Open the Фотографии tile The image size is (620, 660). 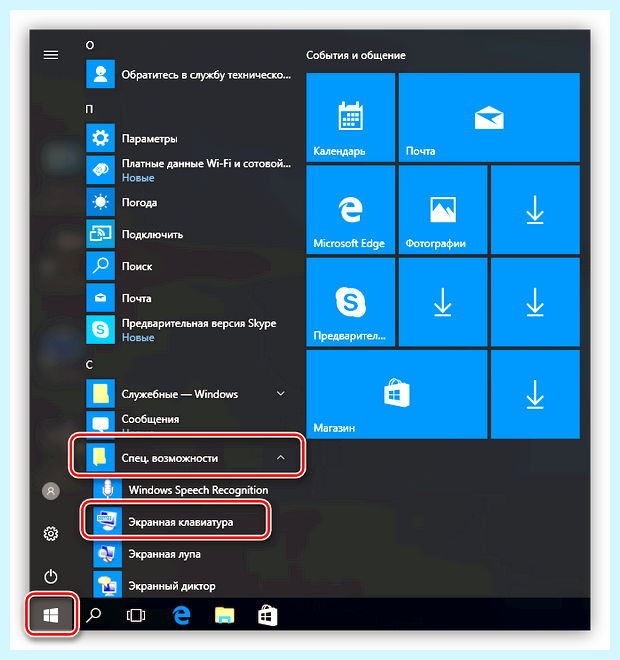443,210
